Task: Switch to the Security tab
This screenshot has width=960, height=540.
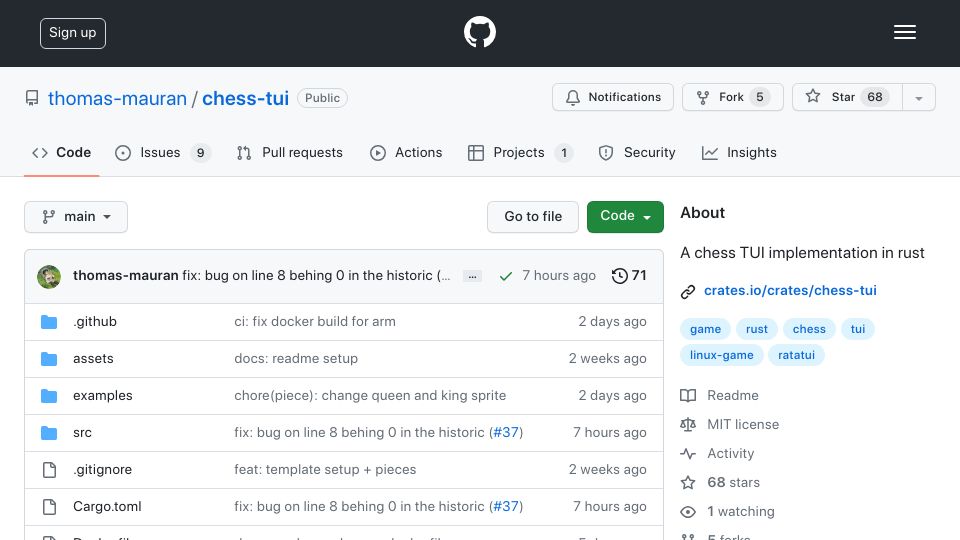Action: pyautogui.click(x=637, y=152)
